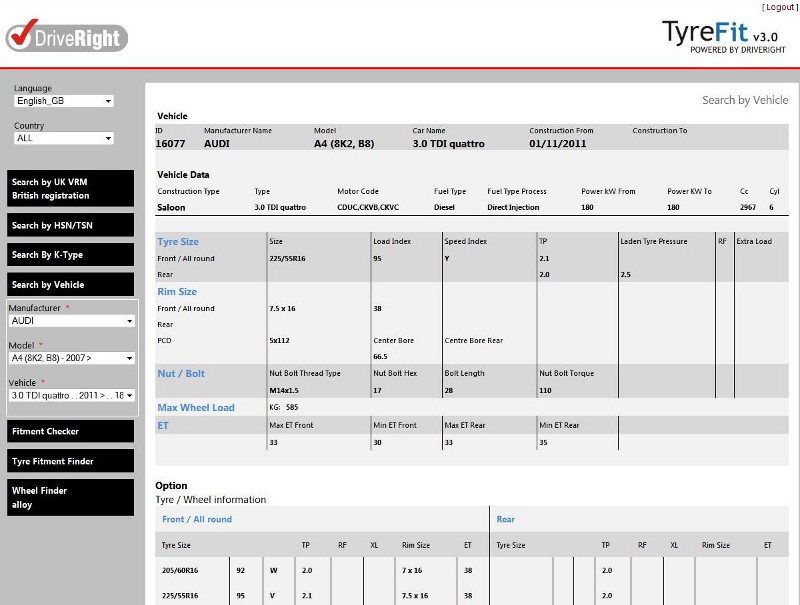Viewport: 800px width, 605px height.
Task: Select Search by Vehicle menu item
Action: [x=70, y=285]
